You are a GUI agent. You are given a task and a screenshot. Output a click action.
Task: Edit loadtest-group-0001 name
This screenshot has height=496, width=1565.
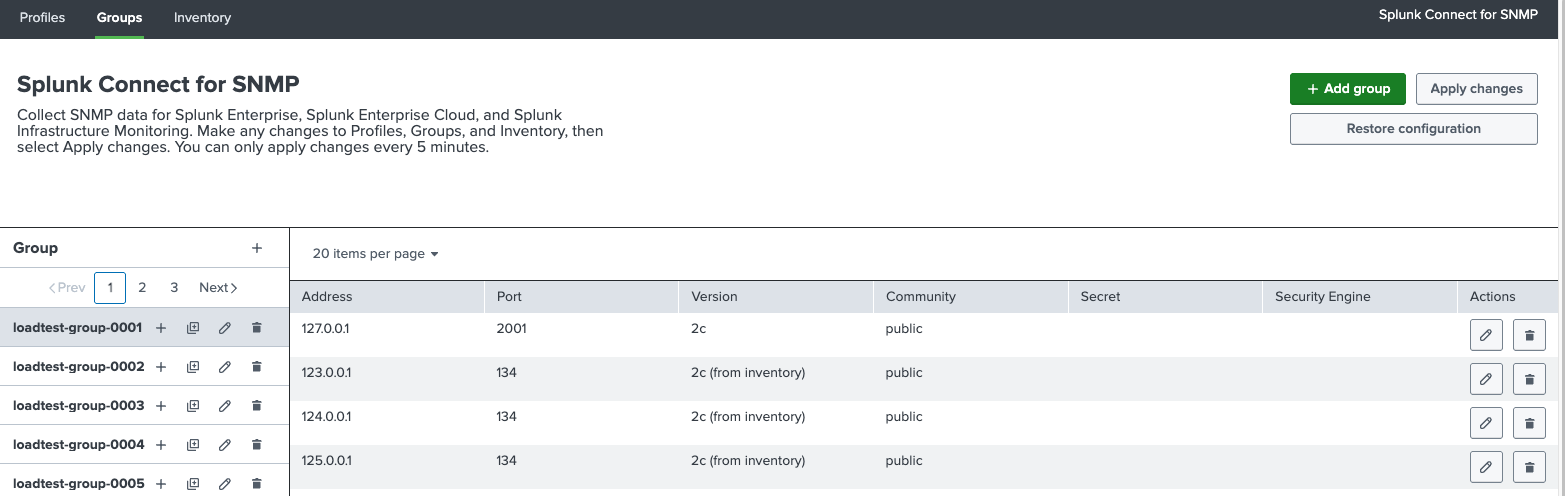pos(225,328)
